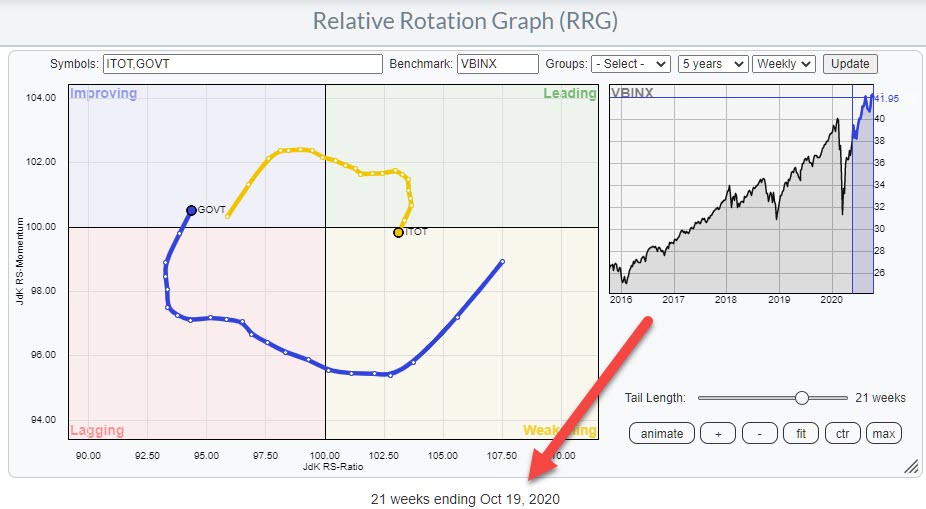Screen dimensions: 926x509
Task: Zoom in with the plus button
Action: coord(717,433)
